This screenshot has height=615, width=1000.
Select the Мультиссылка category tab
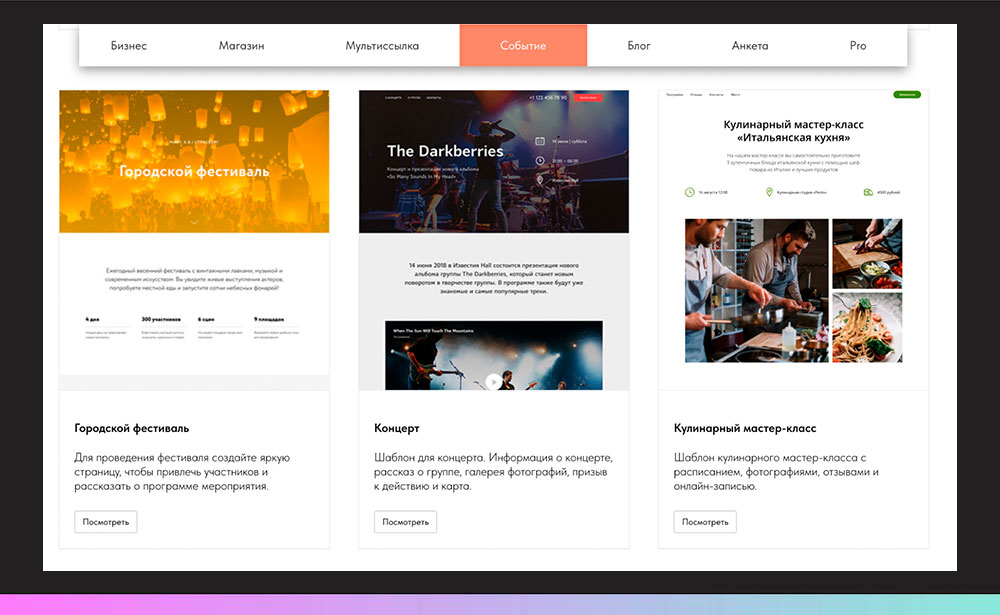pos(382,46)
